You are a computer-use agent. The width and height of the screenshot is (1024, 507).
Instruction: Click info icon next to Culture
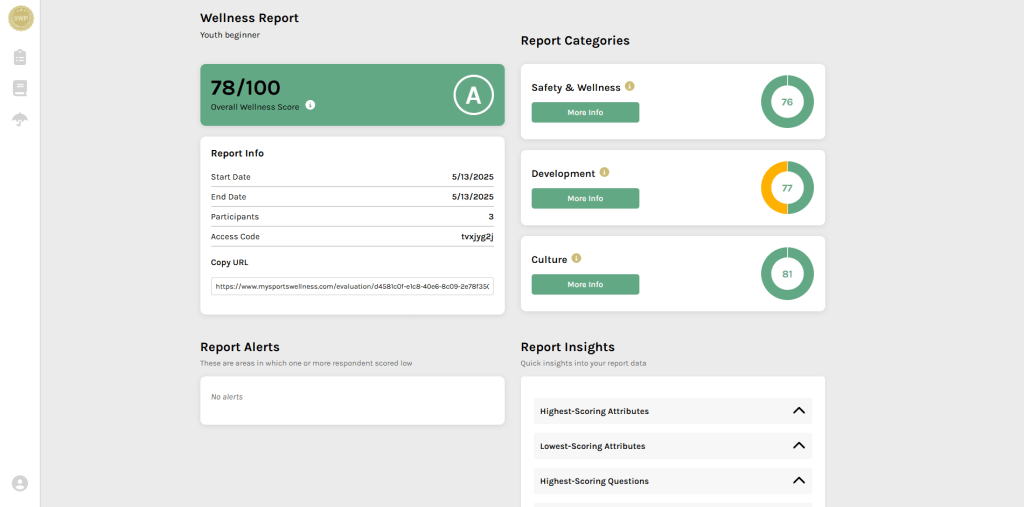[x=576, y=259]
